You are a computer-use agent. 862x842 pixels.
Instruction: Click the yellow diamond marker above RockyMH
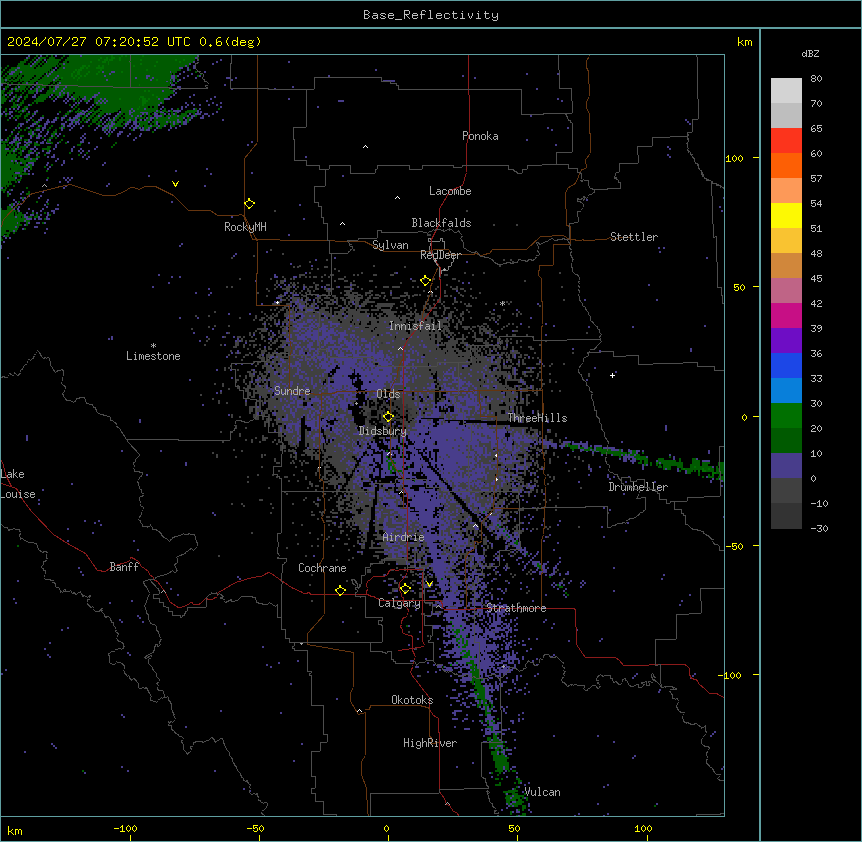pyautogui.click(x=250, y=204)
